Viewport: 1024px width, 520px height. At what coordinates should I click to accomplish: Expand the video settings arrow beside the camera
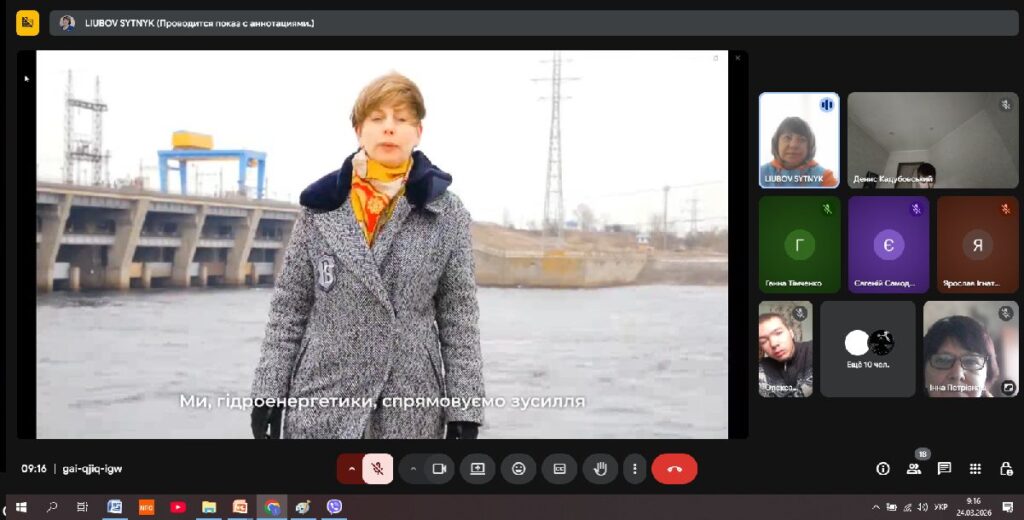click(413, 468)
